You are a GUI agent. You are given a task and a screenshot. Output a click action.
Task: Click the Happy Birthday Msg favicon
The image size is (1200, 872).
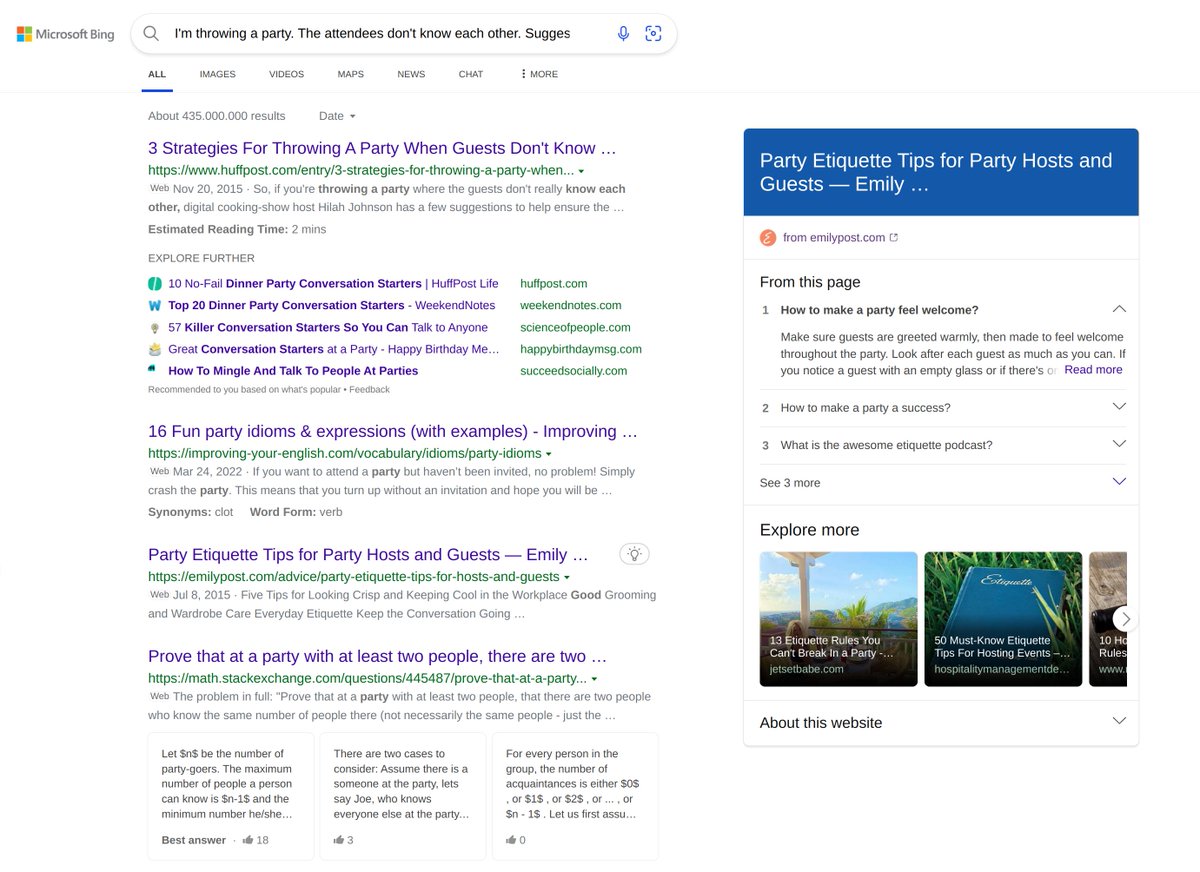(x=155, y=349)
